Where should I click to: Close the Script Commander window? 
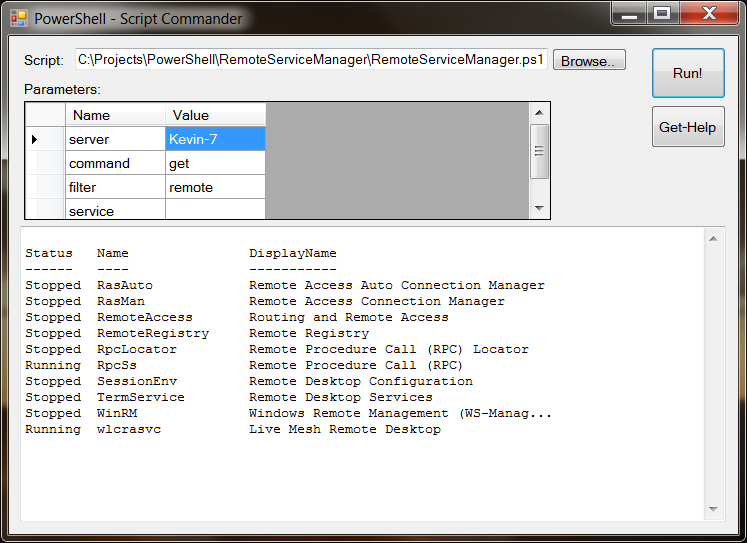(x=709, y=13)
